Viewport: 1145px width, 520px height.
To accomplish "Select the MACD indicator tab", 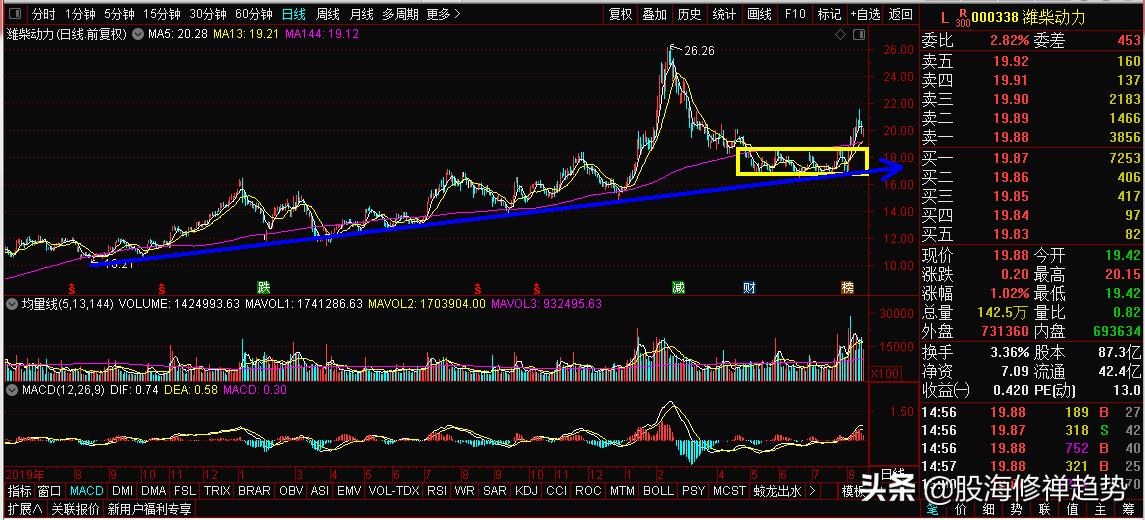I will click(87, 491).
